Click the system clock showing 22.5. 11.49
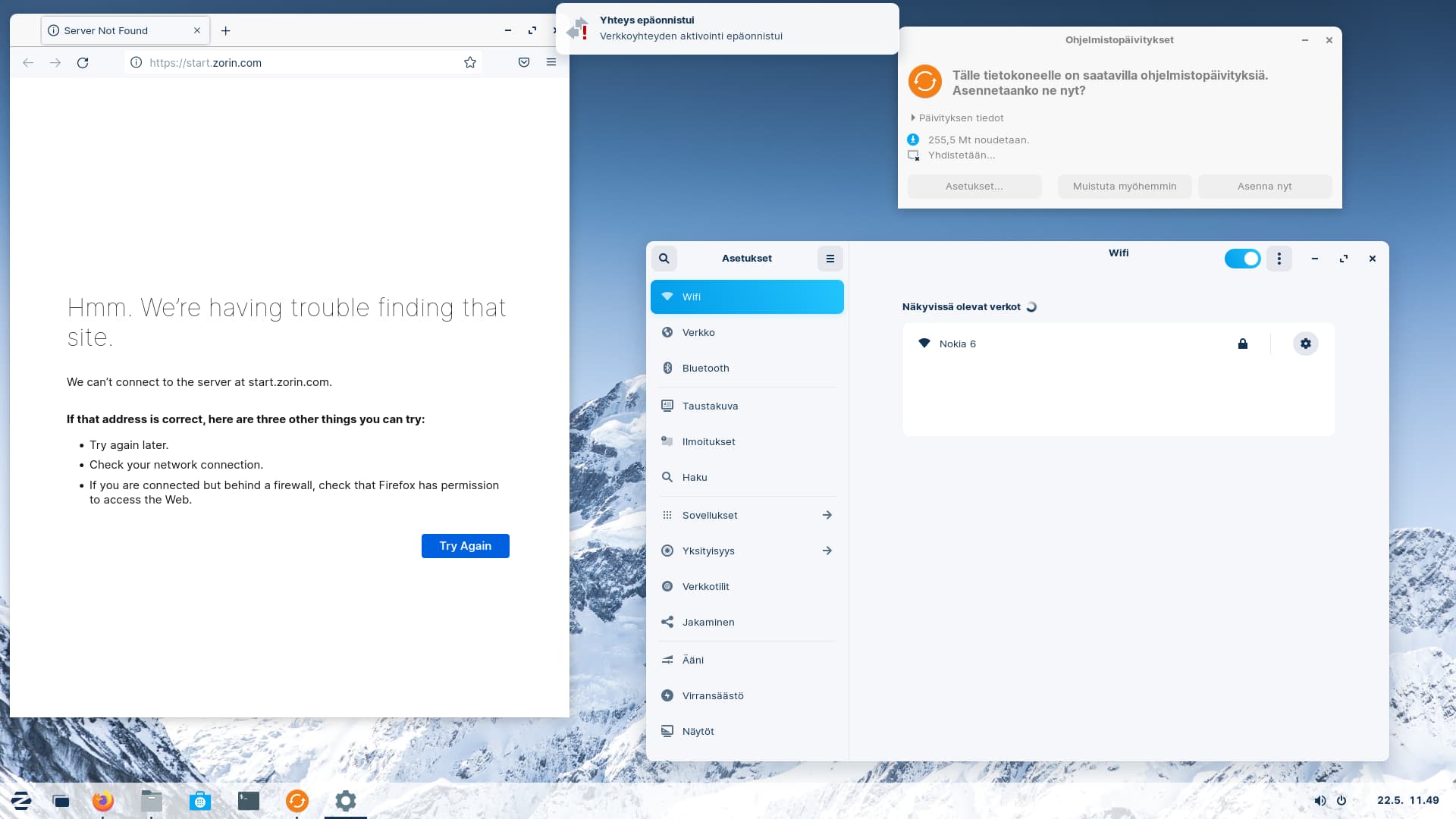This screenshot has height=819, width=1456. [1408, 800]
